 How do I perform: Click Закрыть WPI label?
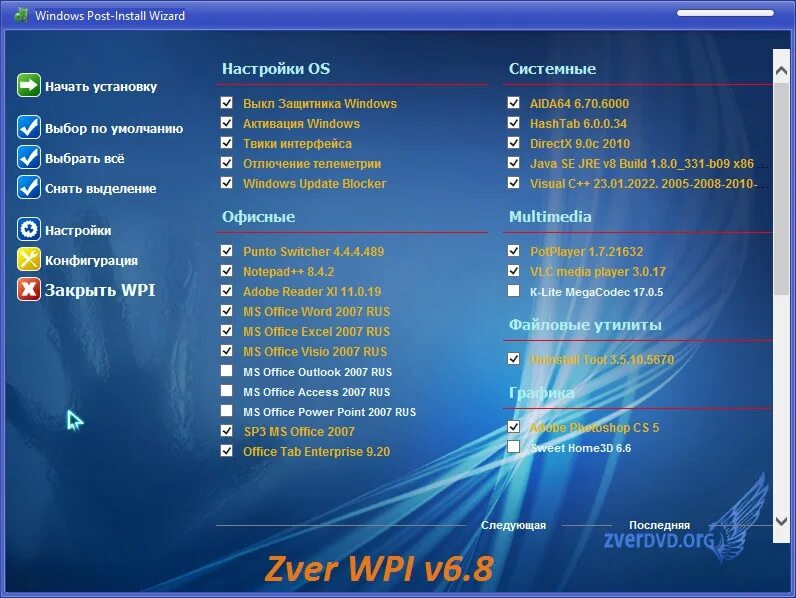(x=100, y=290)
